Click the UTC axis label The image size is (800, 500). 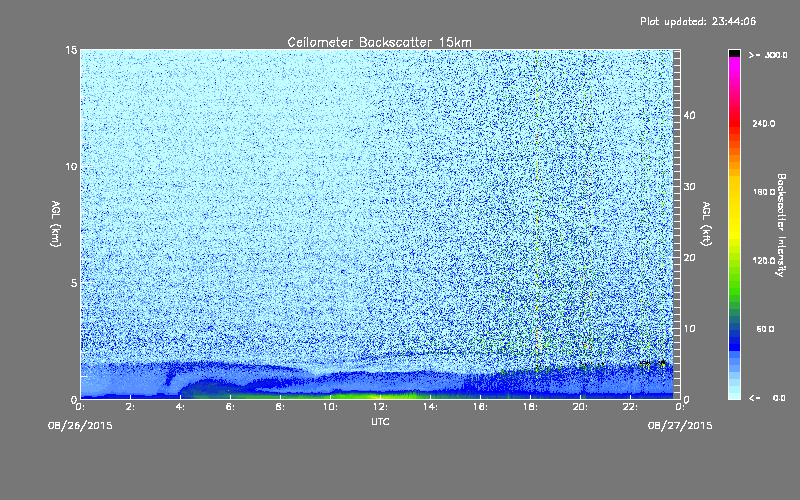click(x=380, y=421)
